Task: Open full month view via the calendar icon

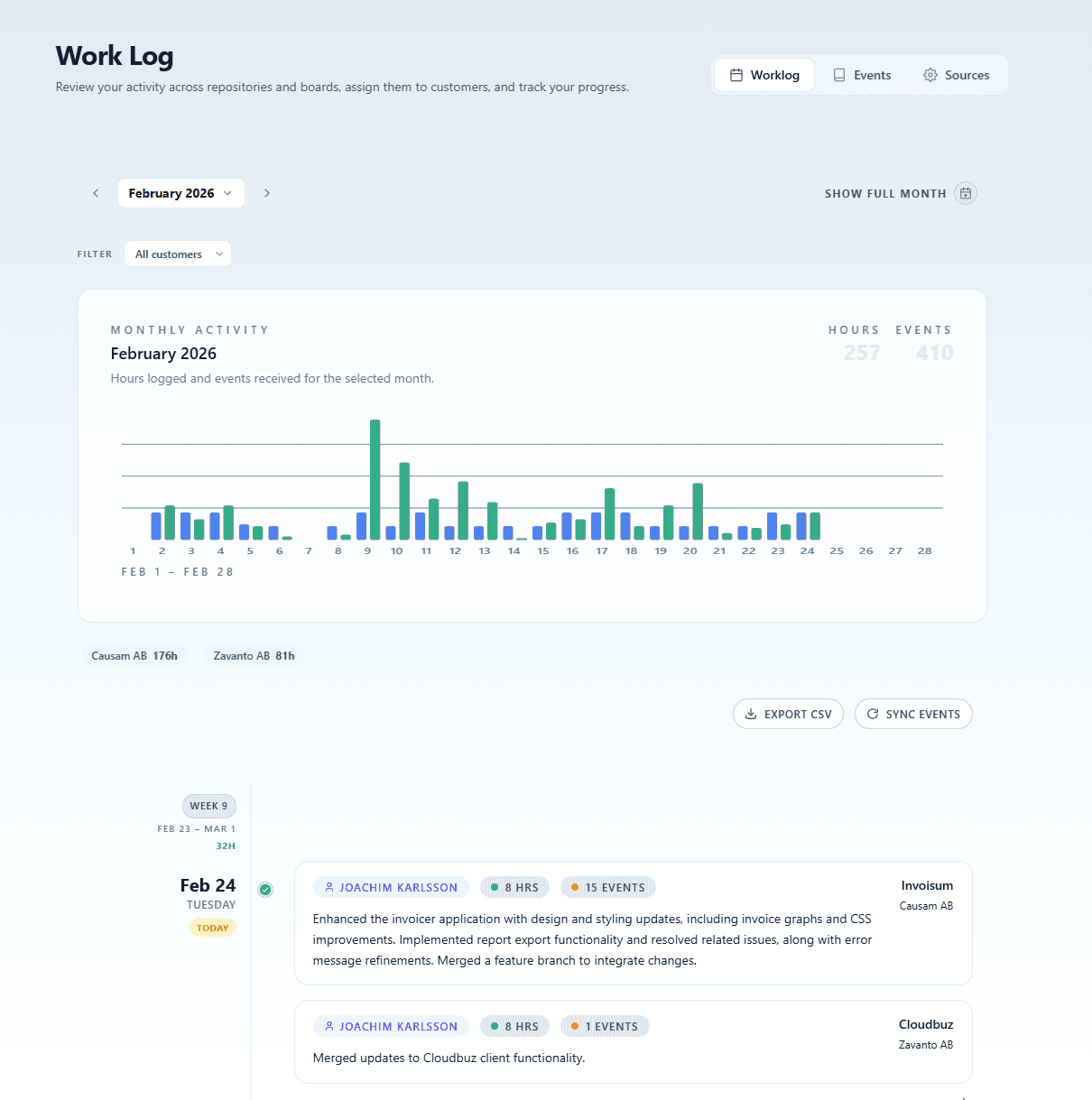Action: click(x=965, y=193)
